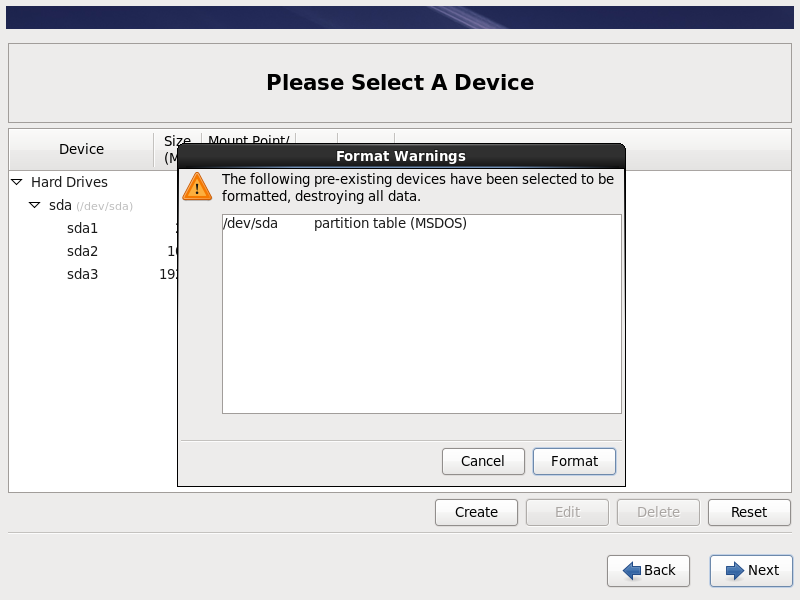Proceed with the Next arrow button

tap(751, 570)
